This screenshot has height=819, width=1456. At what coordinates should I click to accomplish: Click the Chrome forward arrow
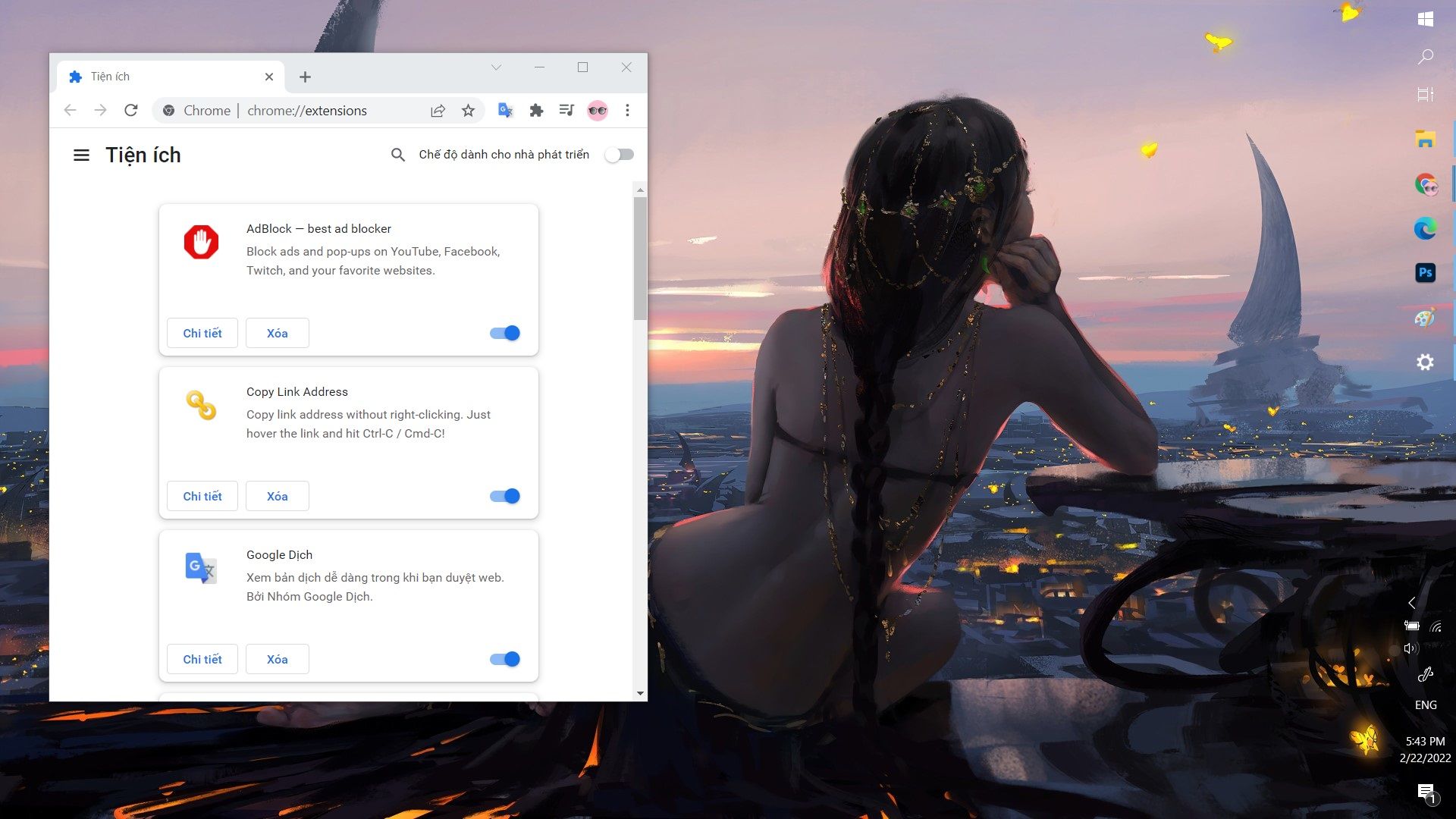coord(100,111)
